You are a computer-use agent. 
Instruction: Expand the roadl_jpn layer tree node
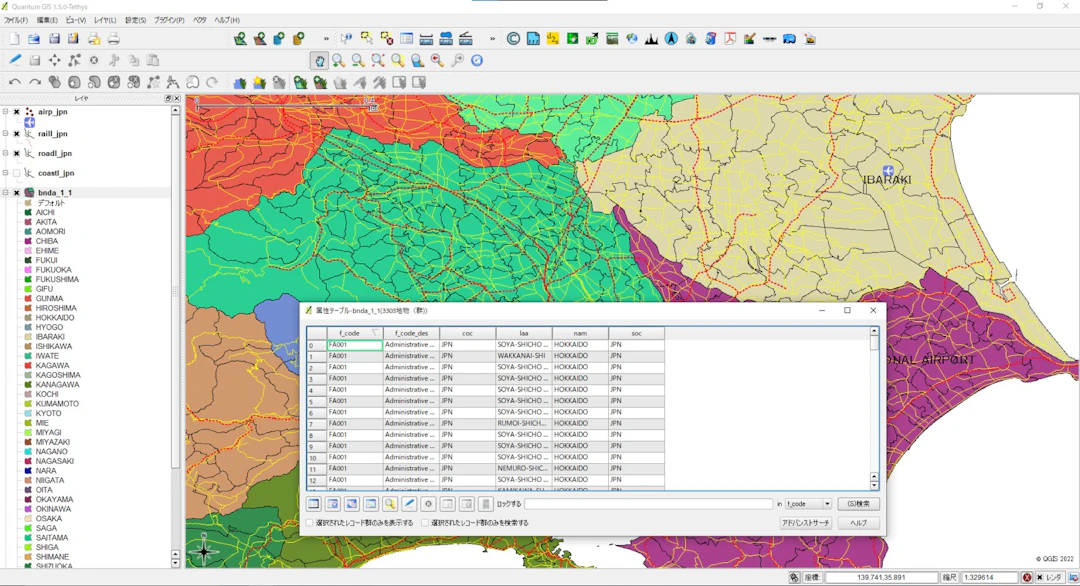click(x=6, y=154)
